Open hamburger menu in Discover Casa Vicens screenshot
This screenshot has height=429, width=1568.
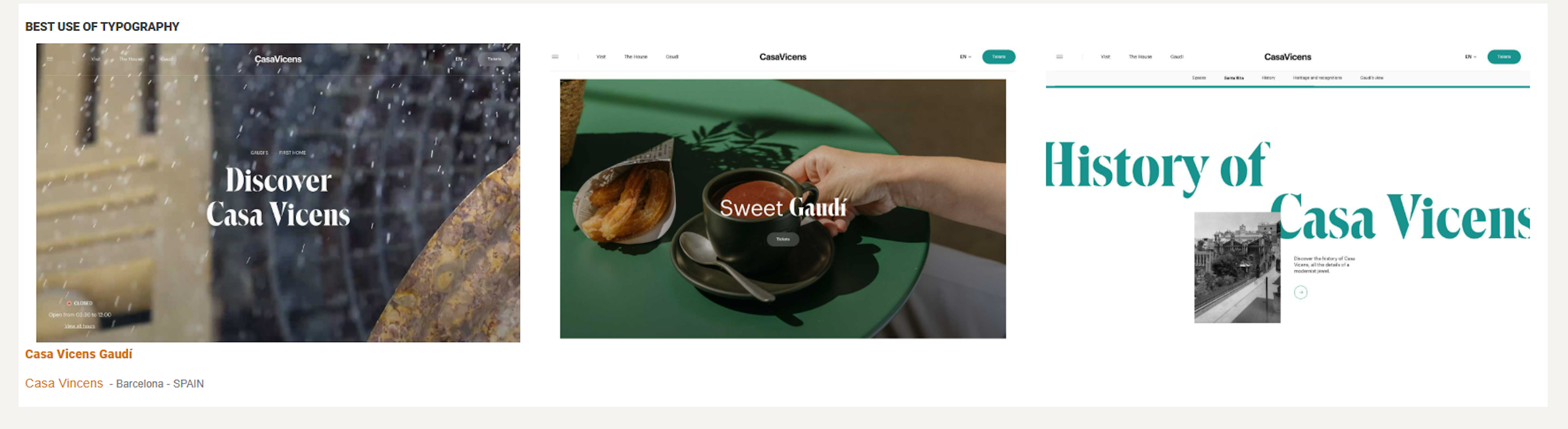click(50, 59)
